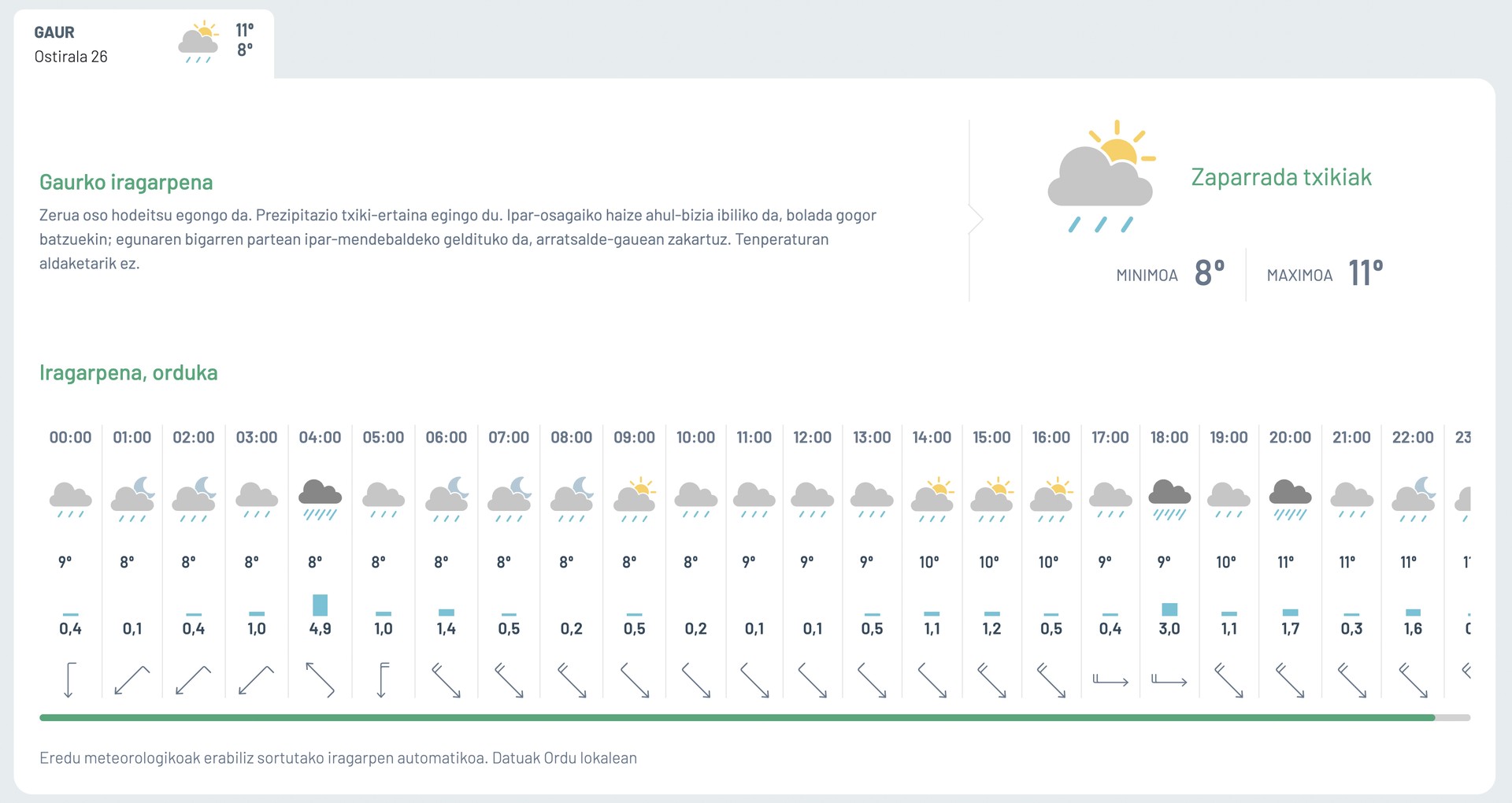Click the Iragarpena, orduka heading
This screenshot has height=803, width=1512.
tap(128, 372)
